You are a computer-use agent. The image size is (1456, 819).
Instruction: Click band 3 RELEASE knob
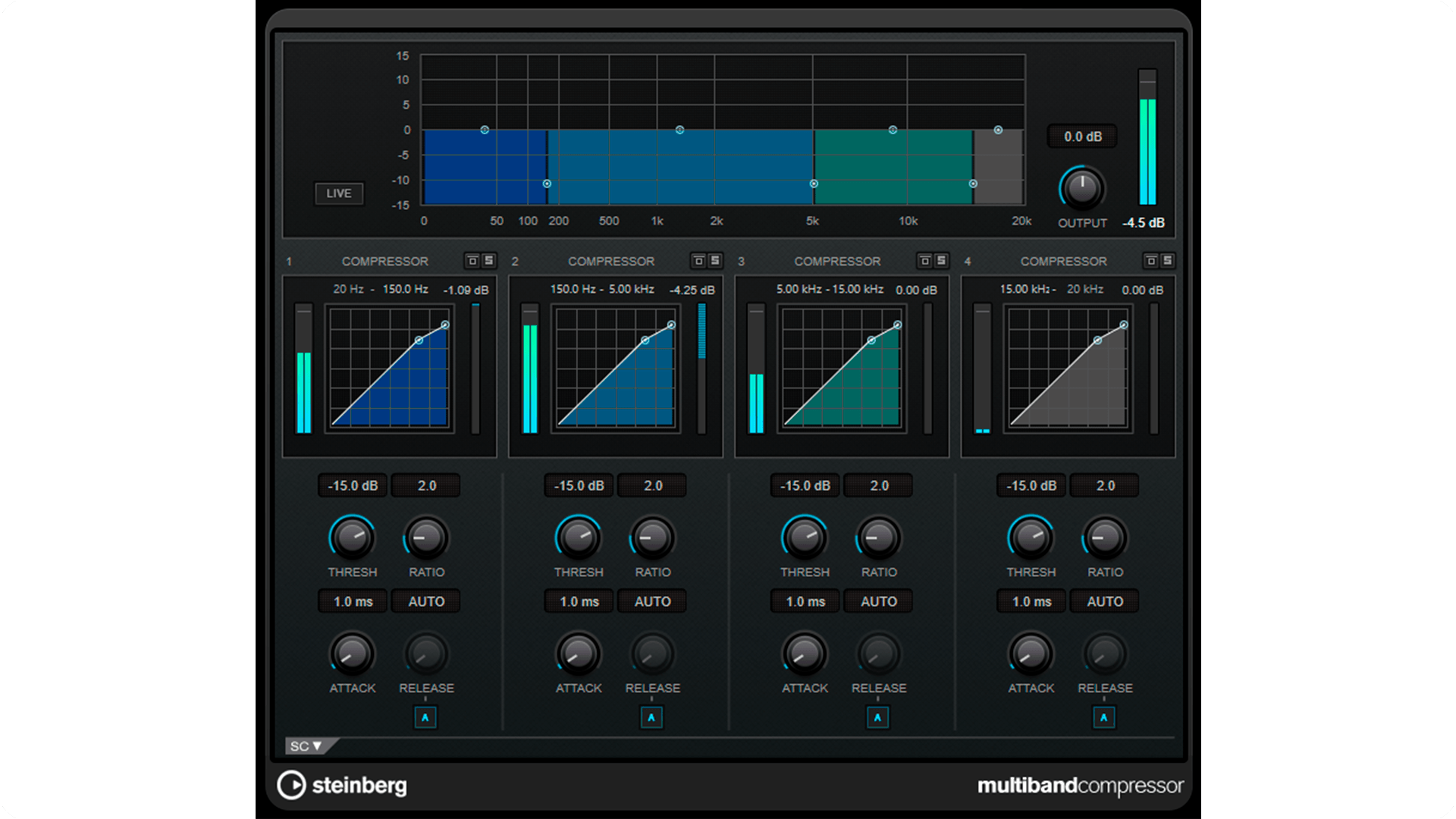878,654
